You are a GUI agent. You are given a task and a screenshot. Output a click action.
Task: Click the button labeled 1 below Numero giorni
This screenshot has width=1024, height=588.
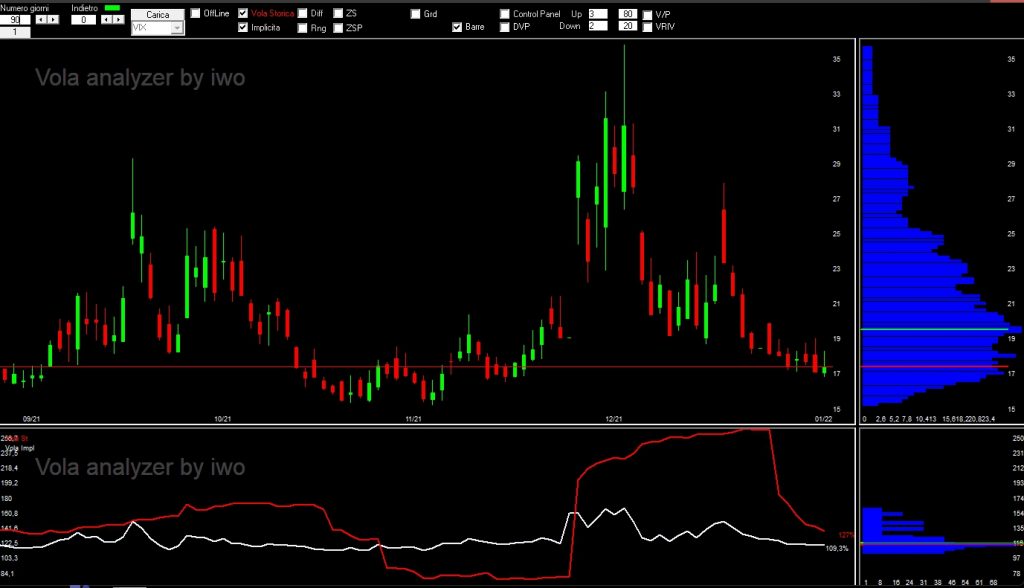[15, 32]
